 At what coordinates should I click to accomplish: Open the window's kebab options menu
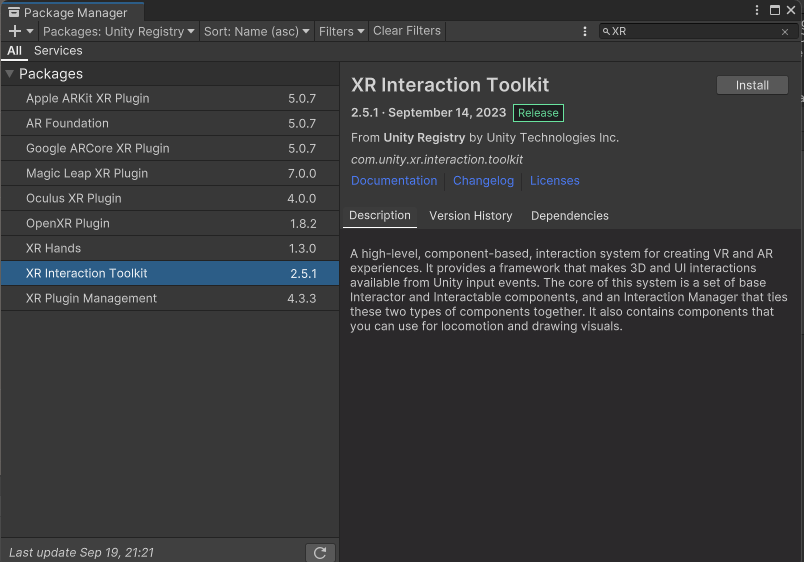pyautogui.click(x=757, y=10)
